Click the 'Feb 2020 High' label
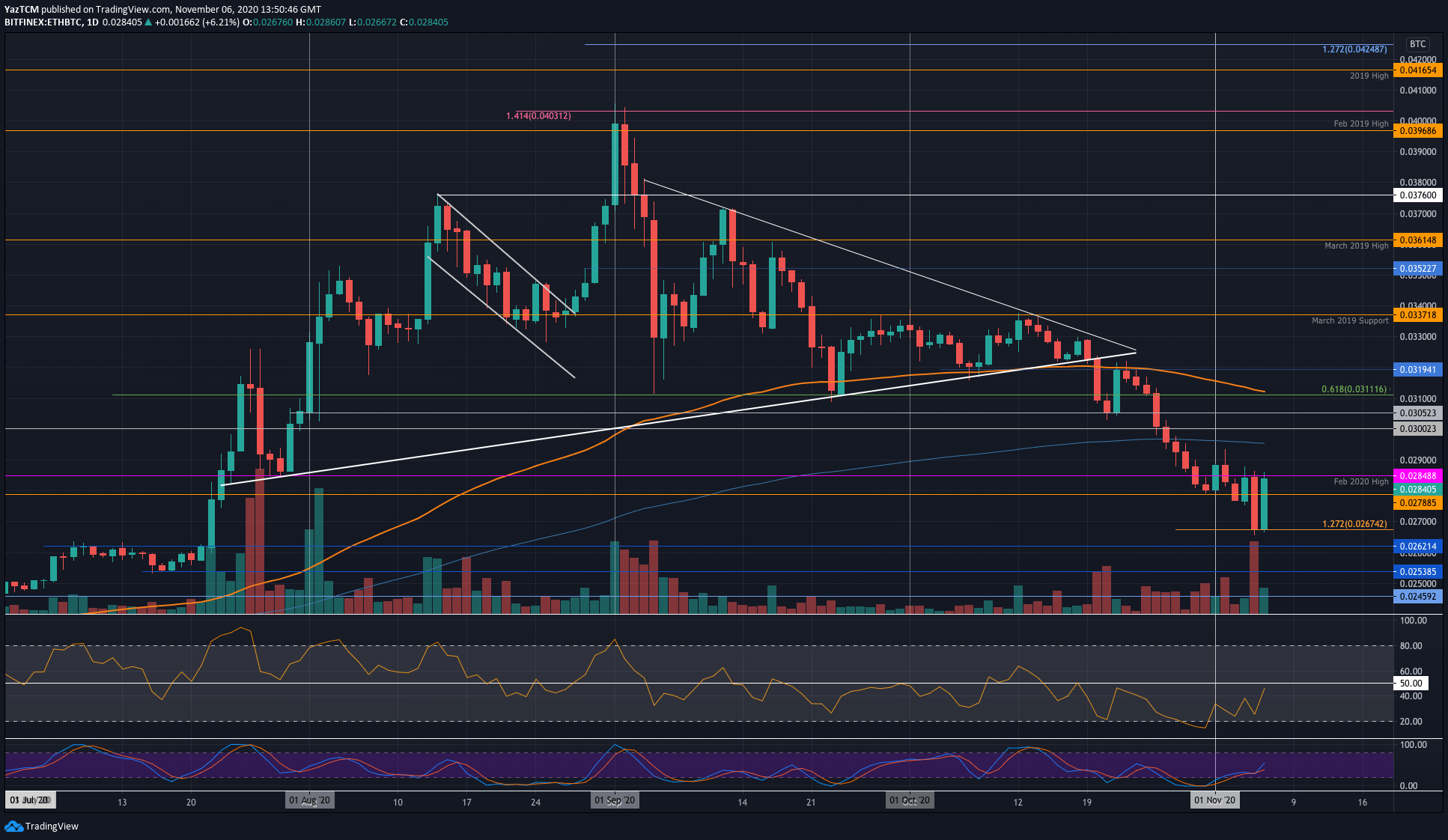This screenshot has width=1448, height=840. click(x=1360, y=481)
